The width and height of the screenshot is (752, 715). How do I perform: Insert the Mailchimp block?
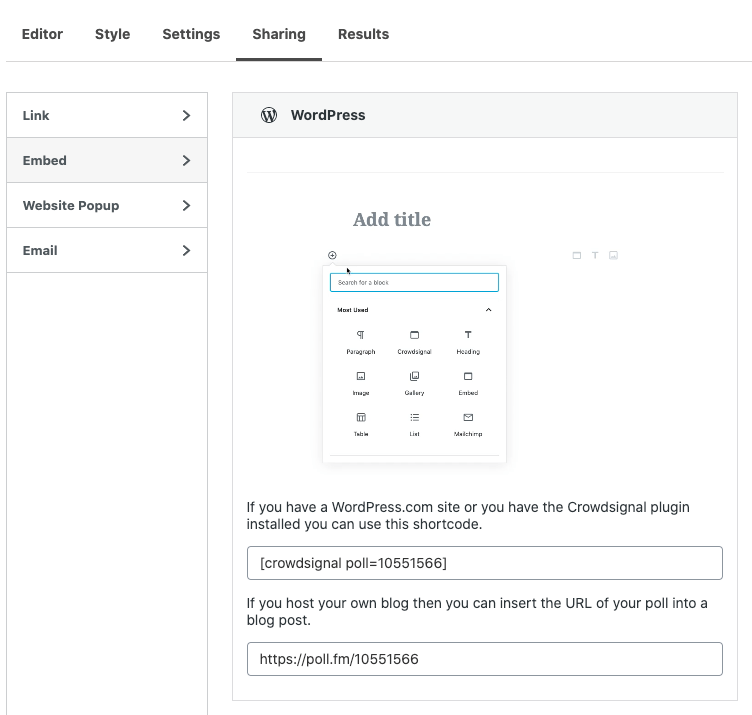point(468,418)
